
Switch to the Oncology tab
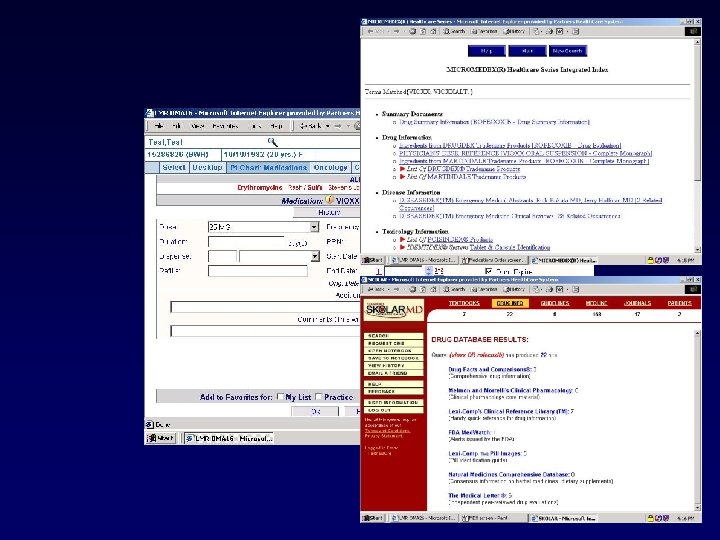click(x=331, y=168)
